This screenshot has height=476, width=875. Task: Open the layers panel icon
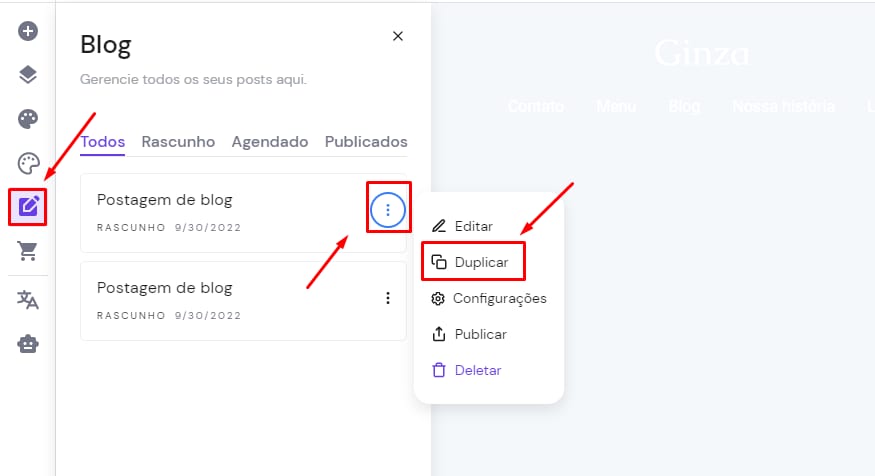click(28, 75)
